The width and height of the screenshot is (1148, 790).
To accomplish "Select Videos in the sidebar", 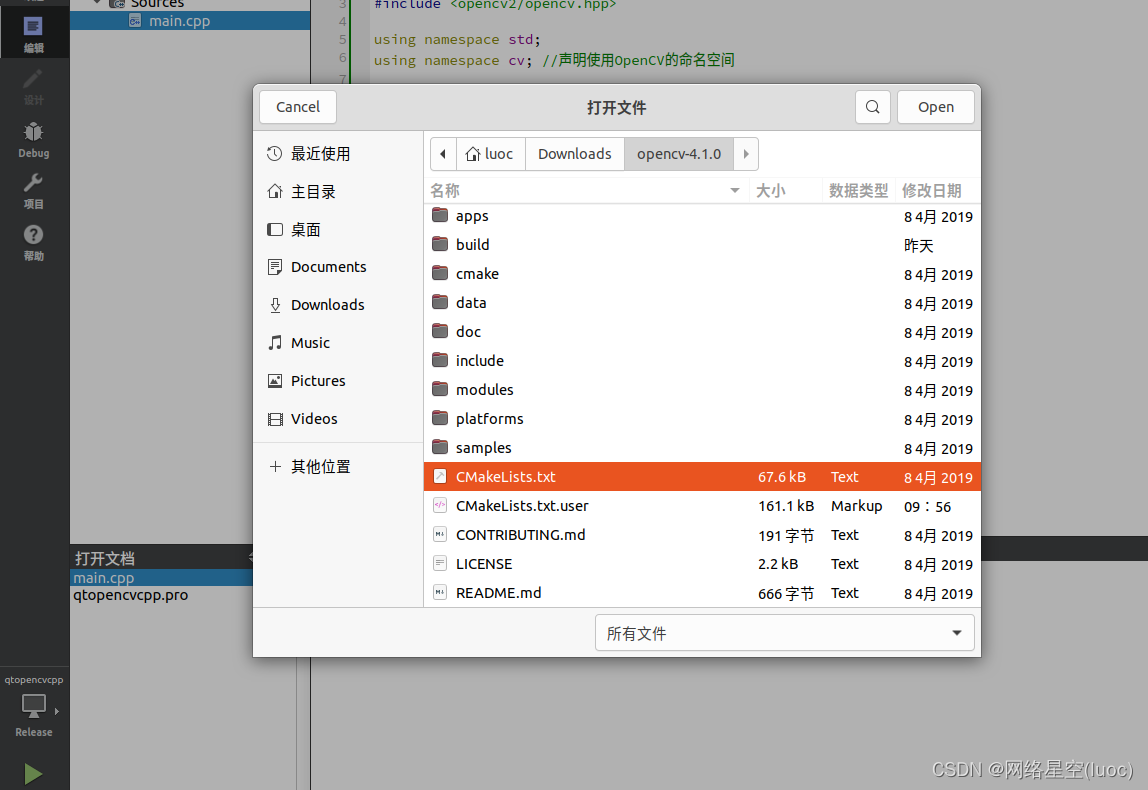I will point(338,420).
